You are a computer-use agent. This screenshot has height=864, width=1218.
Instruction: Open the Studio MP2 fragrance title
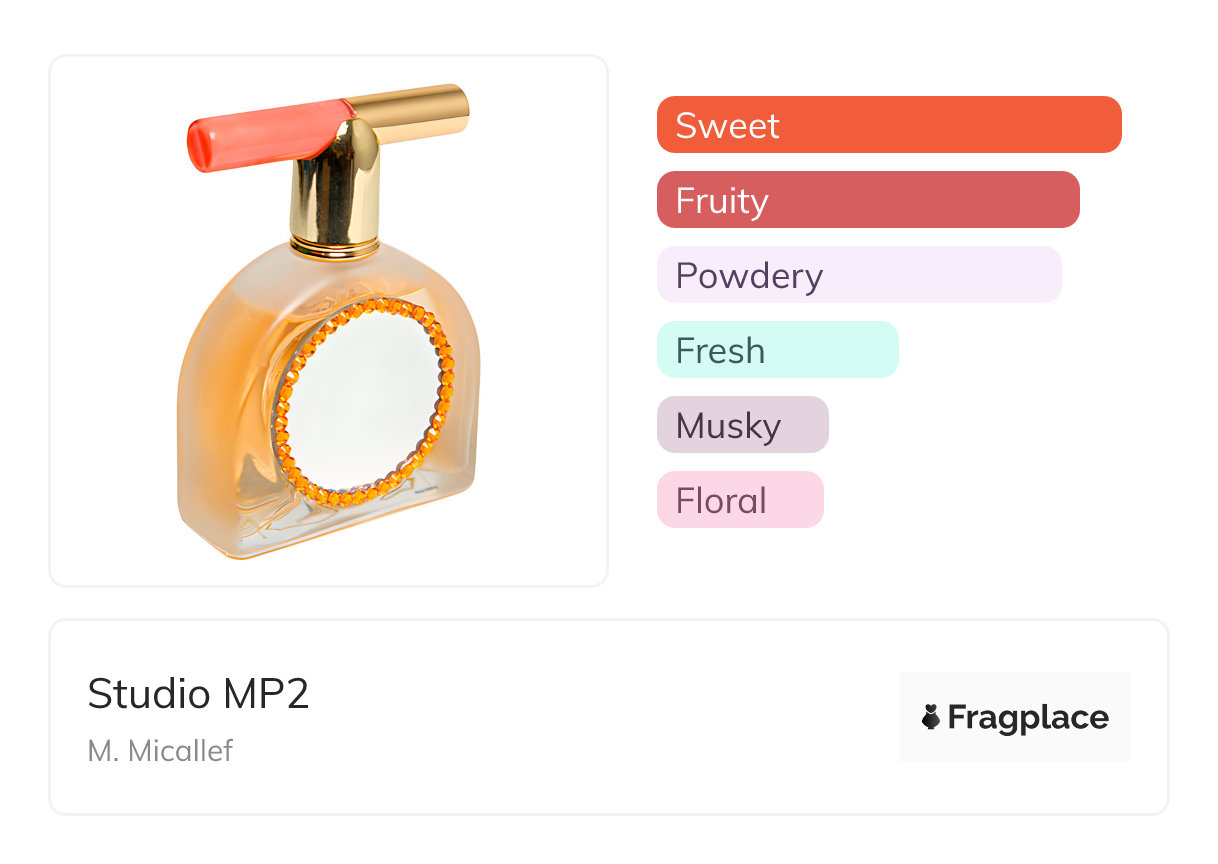[198, 694]
